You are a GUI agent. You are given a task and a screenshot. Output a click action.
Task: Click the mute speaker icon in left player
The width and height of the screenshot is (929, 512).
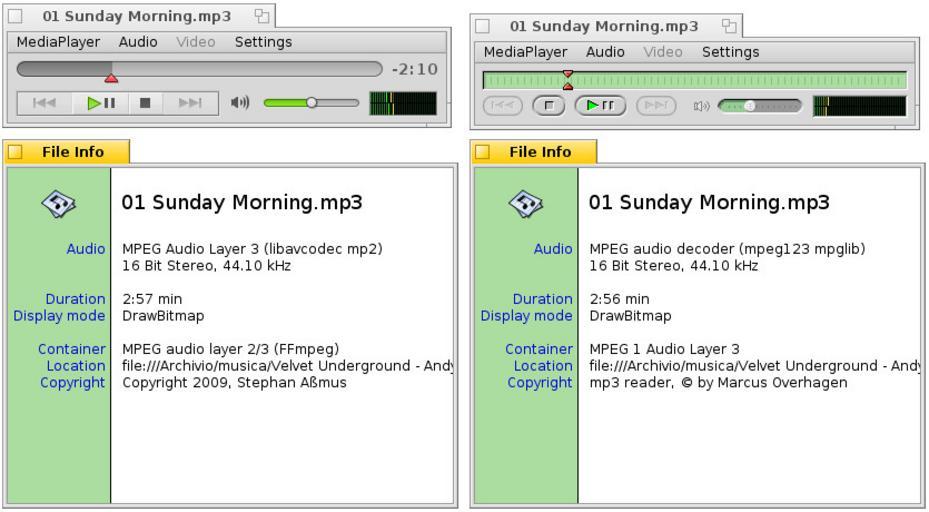[x=240, y=103]
